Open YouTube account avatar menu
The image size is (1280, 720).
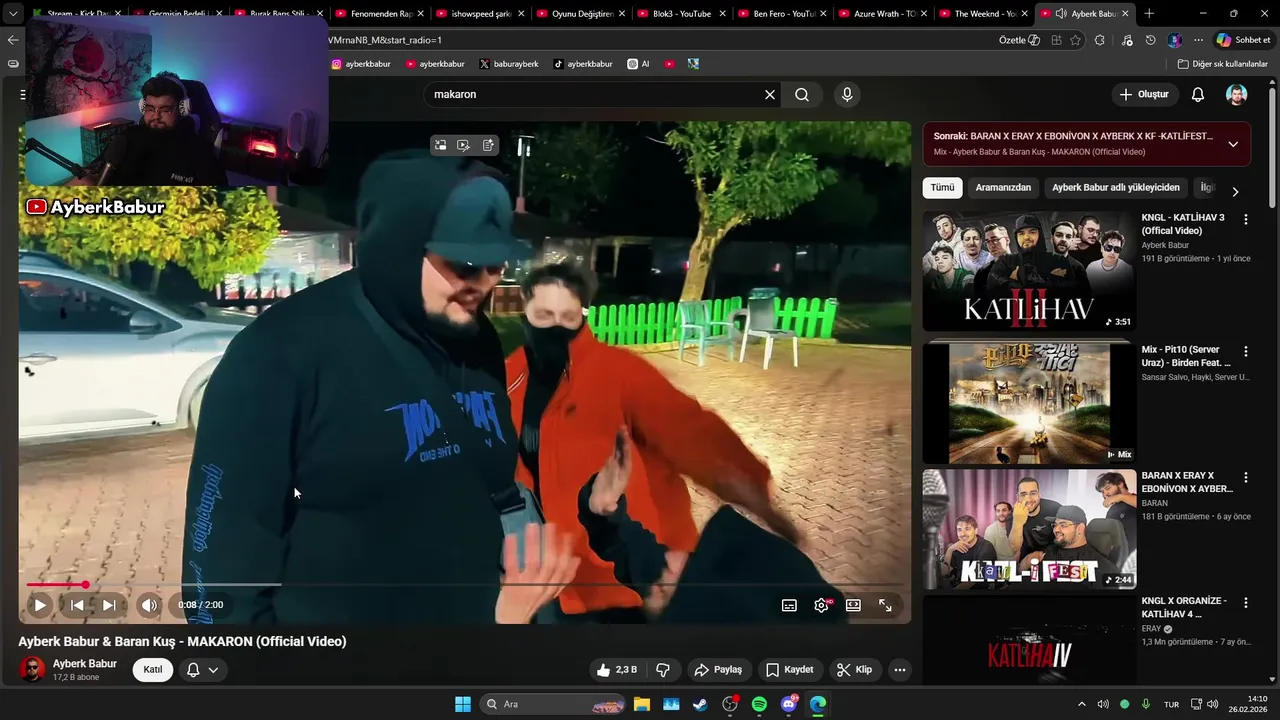(1237, 94)
